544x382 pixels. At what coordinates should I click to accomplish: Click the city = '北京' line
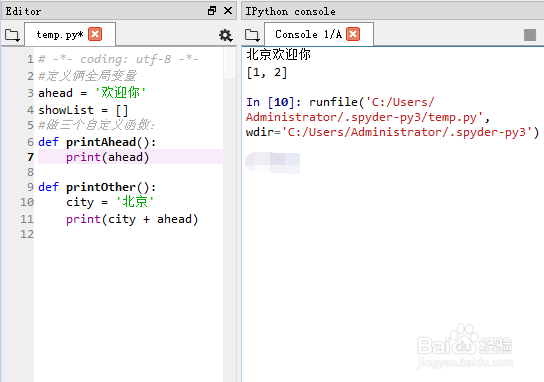110,202
